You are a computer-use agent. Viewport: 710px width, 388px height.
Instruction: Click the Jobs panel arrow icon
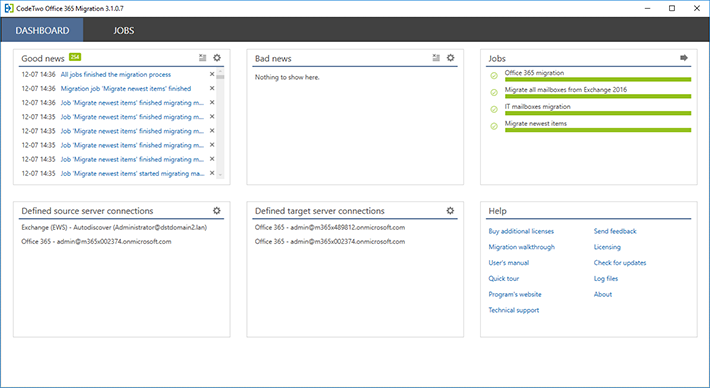[684, 58]
